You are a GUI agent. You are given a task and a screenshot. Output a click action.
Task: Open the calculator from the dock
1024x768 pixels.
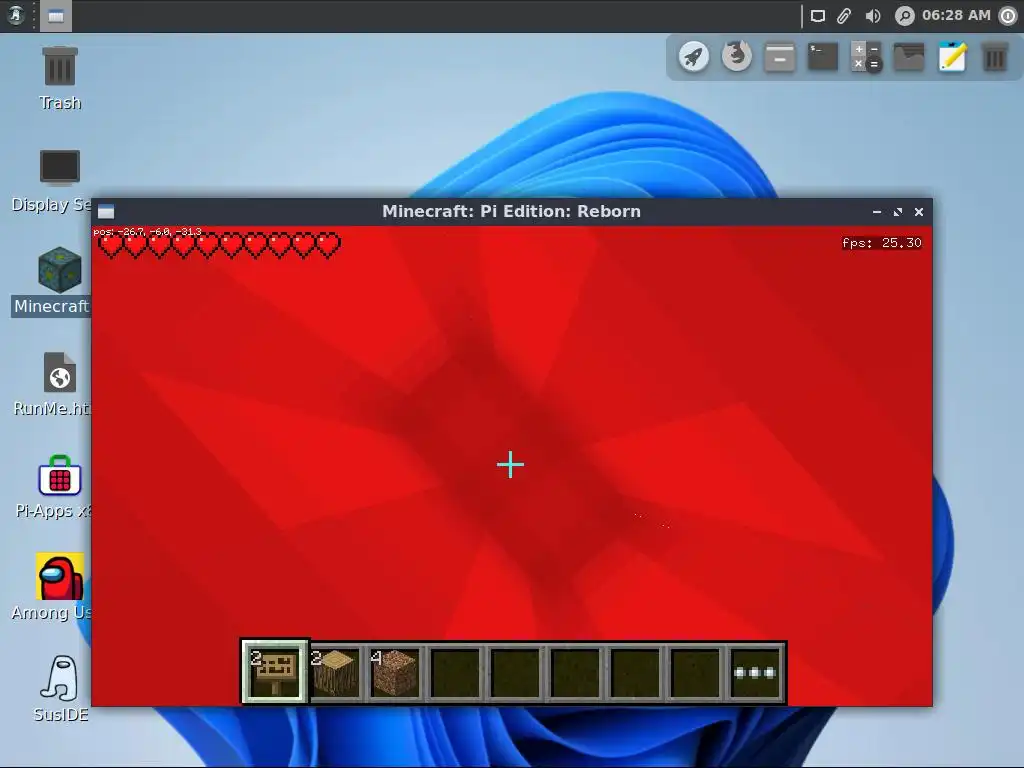866,57
